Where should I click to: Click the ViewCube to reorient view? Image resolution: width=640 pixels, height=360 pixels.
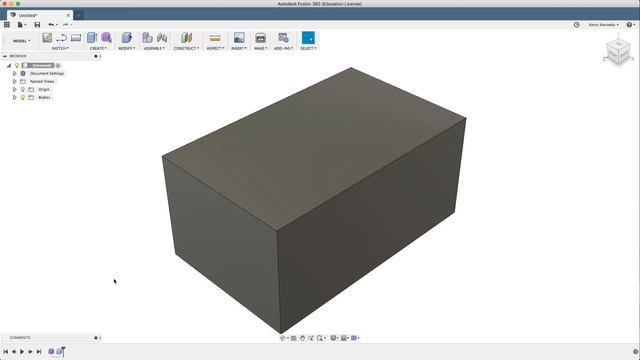618,52
